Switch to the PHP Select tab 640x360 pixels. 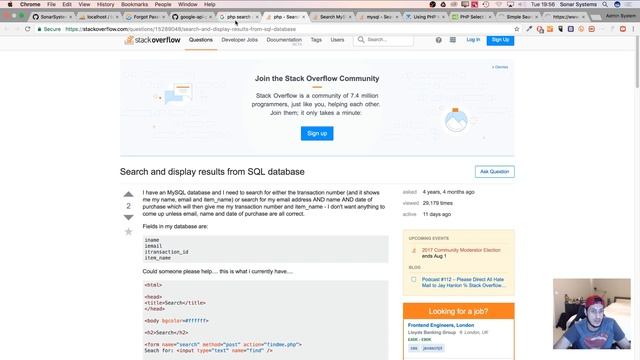pos(471,17)
